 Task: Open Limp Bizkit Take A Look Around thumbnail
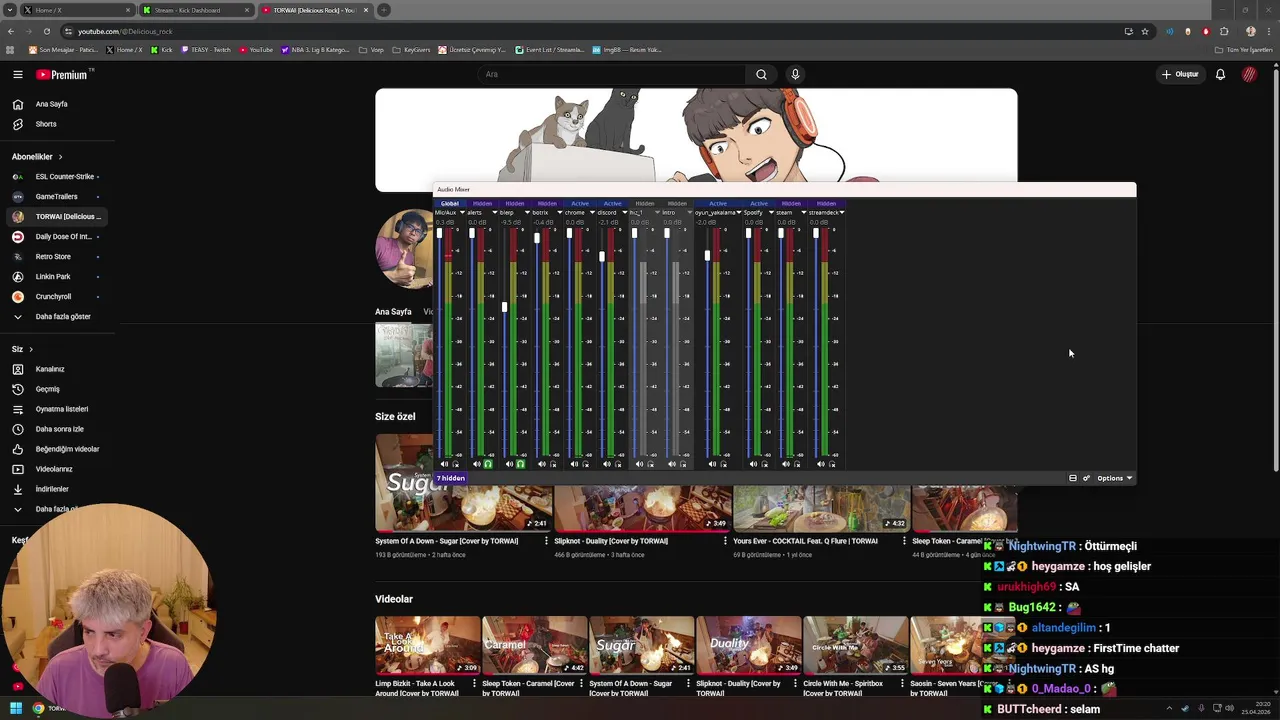428,645
